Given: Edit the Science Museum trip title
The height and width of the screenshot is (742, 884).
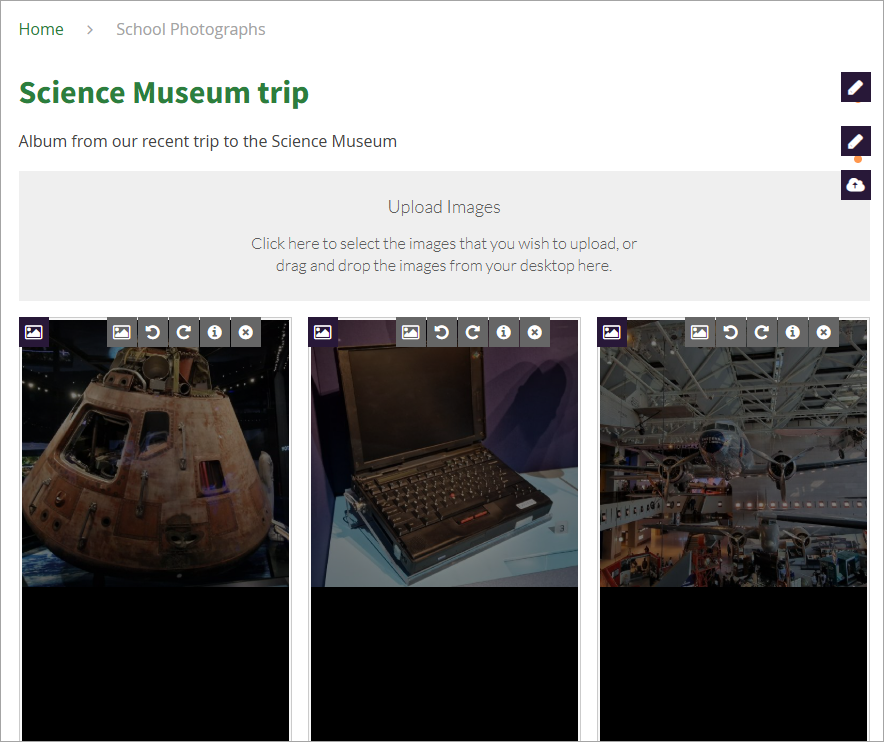Looking at the screenshot, I should [x=855, y=87].
